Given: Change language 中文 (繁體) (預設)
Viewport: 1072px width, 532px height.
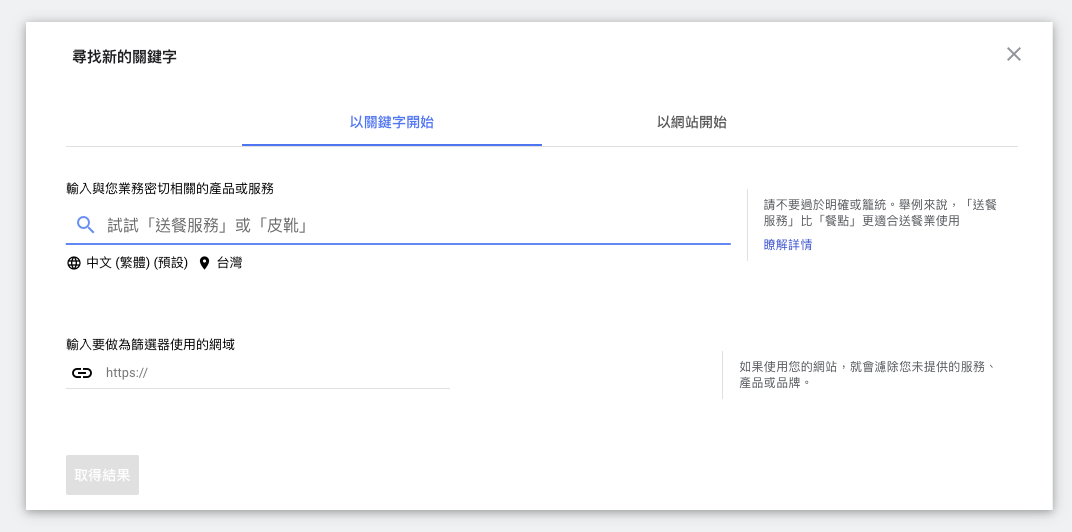Looking at the screenshot, I should point(137,263).
